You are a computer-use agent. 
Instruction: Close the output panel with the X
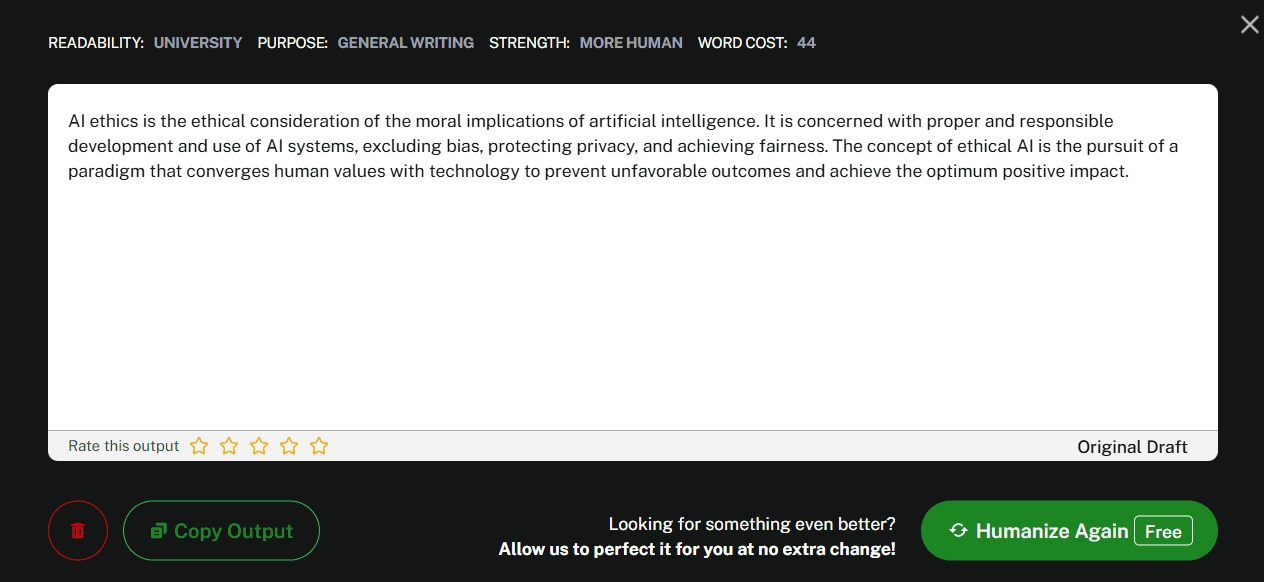point(1249,25)
